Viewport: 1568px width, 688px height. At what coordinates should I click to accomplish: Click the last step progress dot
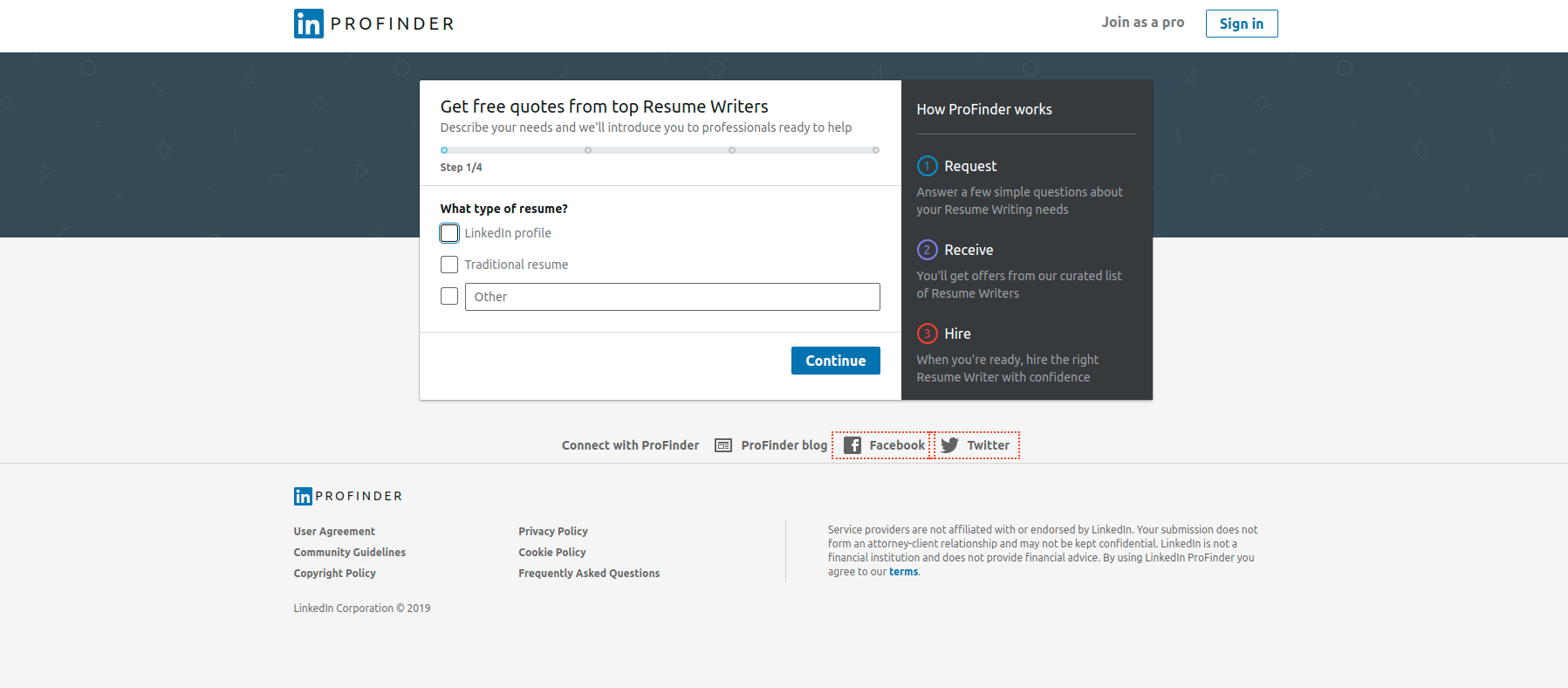[x=876, y=150]
